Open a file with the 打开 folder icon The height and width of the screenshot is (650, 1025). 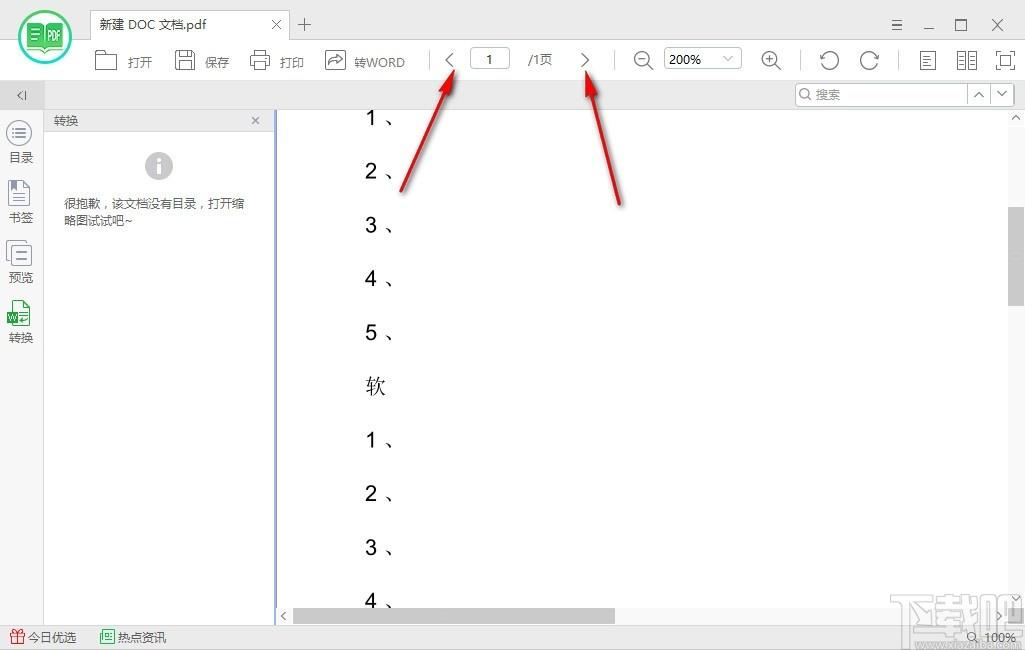tap(105, 60)
